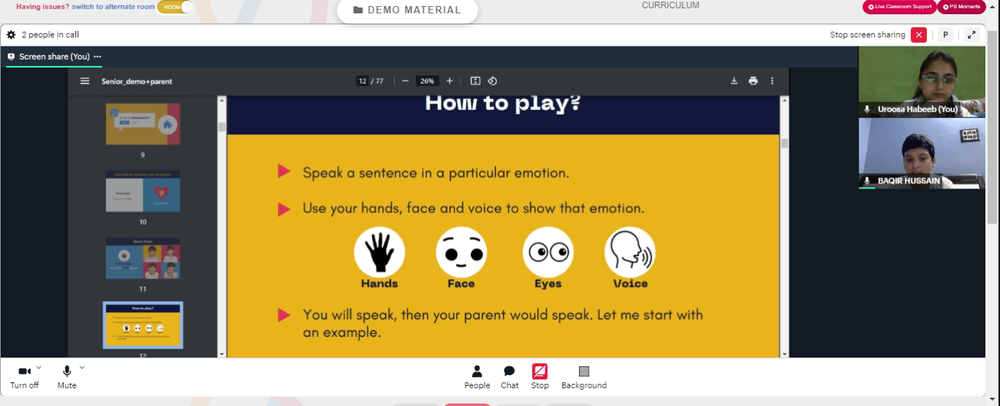The image size is (1000, 406).
Task: Select BAQIR HUSSAIN video tile
Action: pos(922,154)
